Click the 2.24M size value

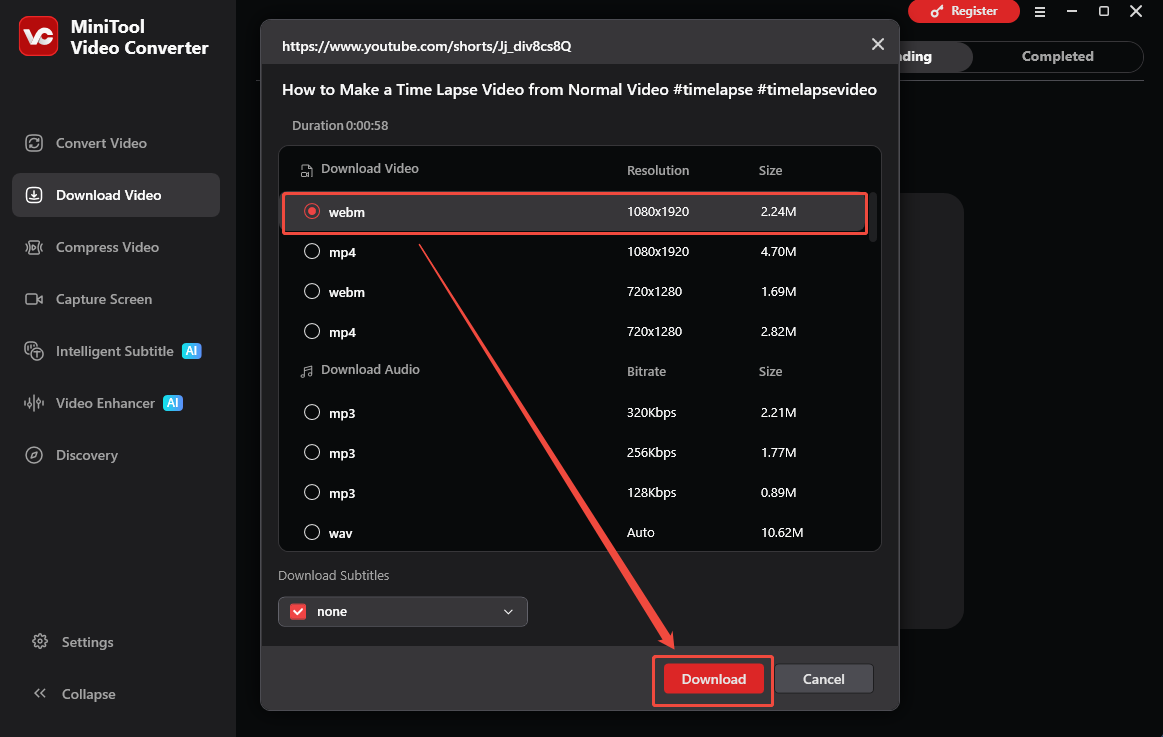(x=778, y=211)
